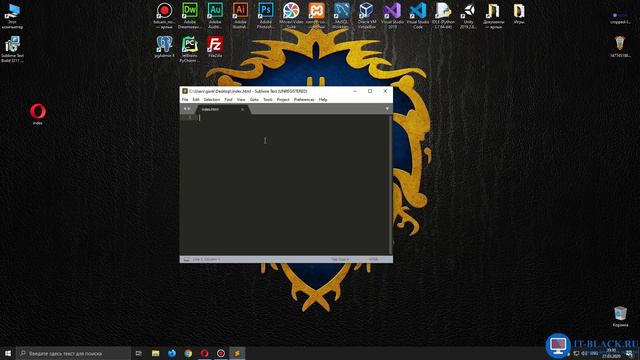This screenshot has width=640, height=360.
Task: Open the Project menu
Action: [x=283, y=100]
